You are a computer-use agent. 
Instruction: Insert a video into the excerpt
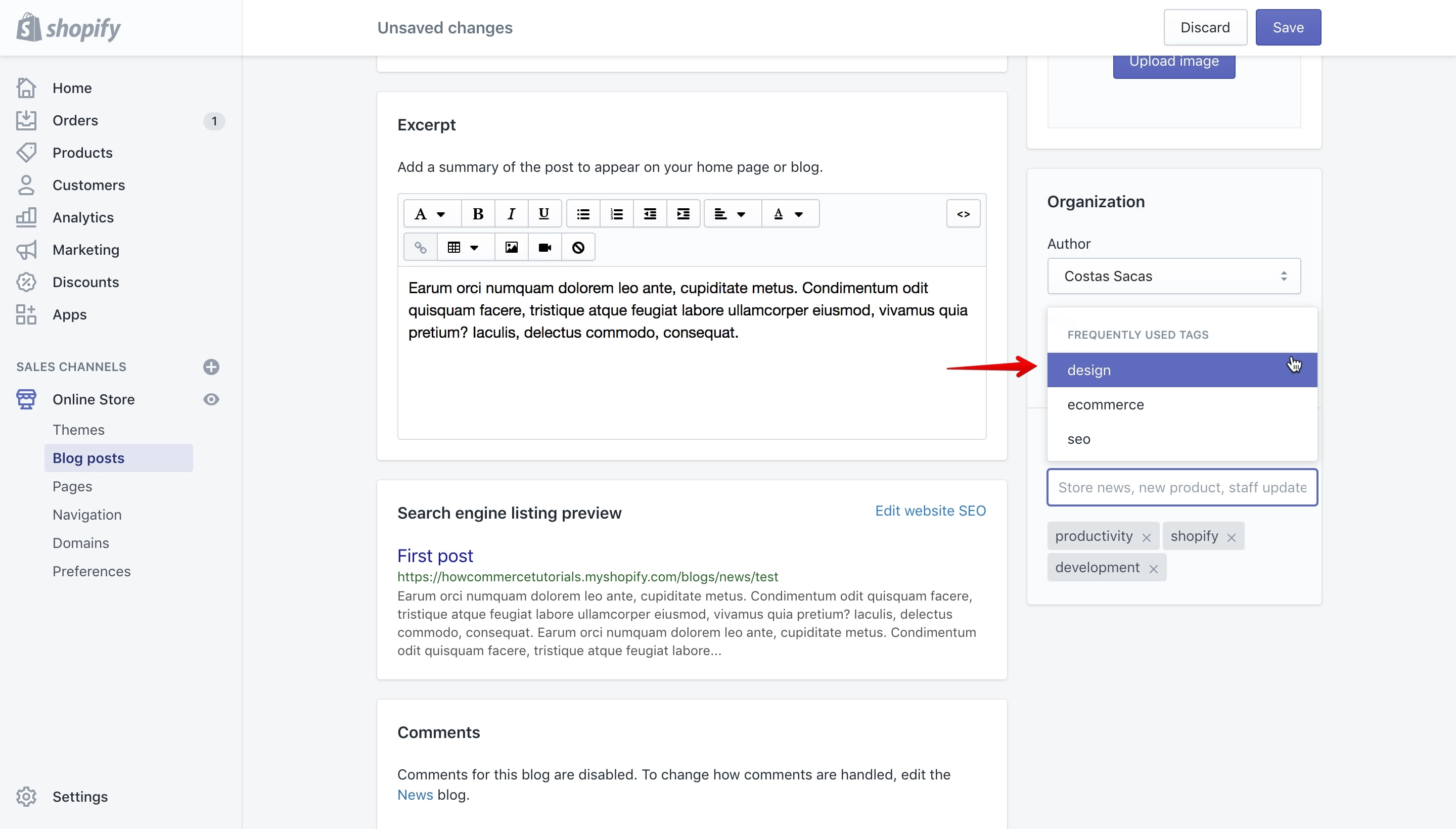click(x=544, y=247)
